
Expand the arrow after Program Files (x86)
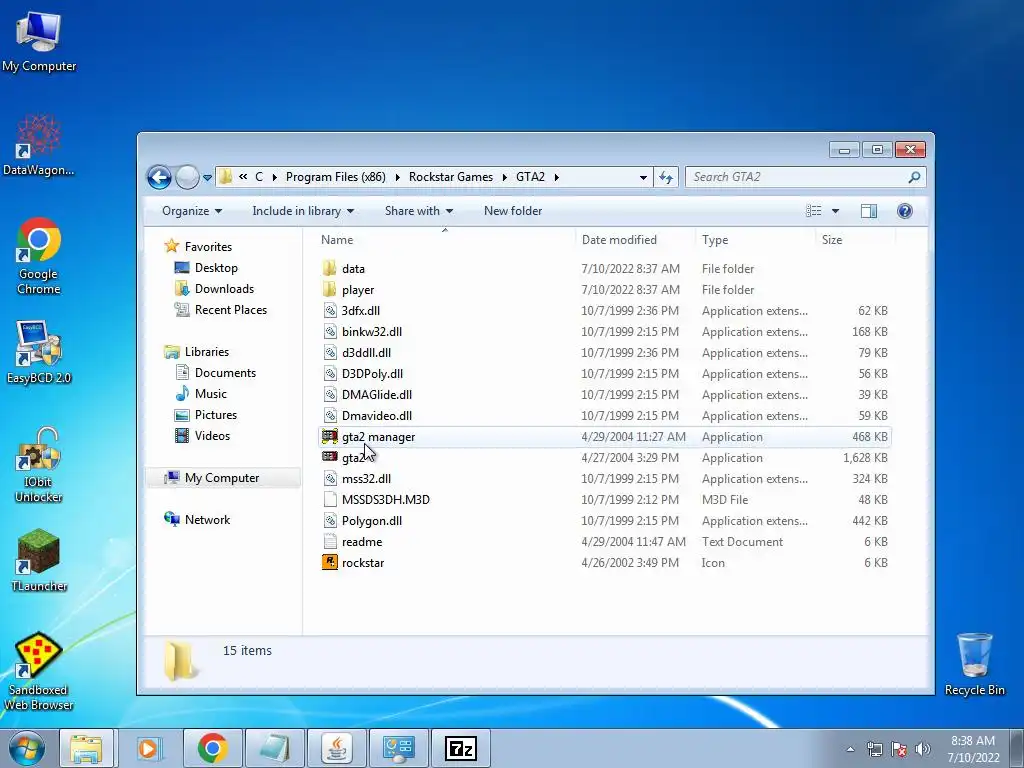click(397, 177)
